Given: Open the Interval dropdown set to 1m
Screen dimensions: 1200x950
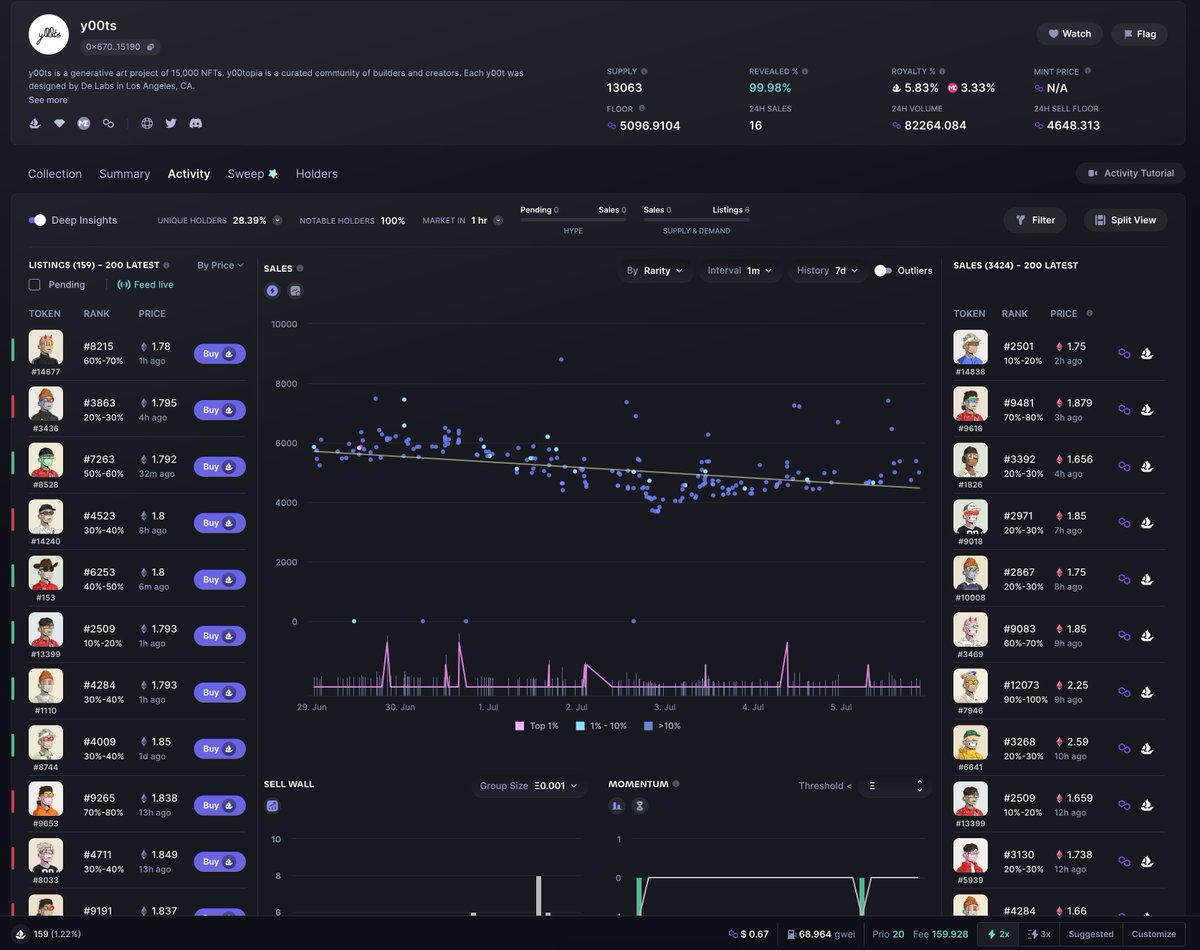Looking at the screenshot, I should pos(740,270).
